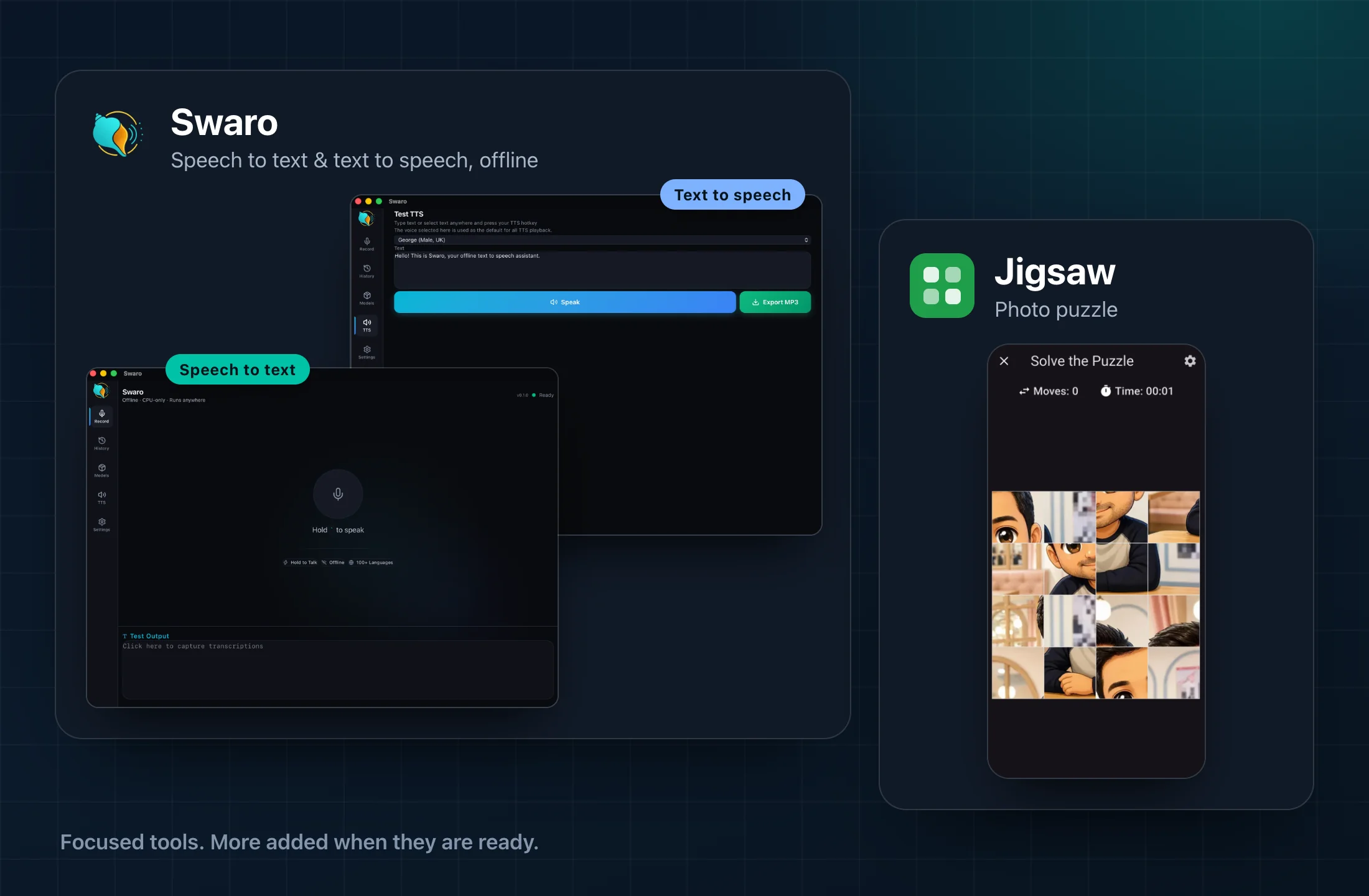Select TTS in the Text to speech window sidebar
Image resolution: width=1369 pixels, height=896 pixels.
click(367, 325)
